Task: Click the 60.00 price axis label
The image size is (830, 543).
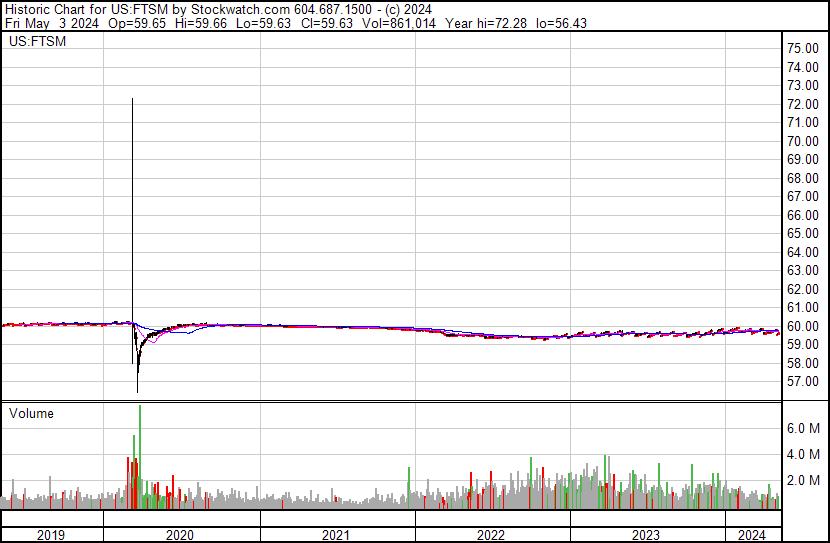Action: tap(803, 326)
